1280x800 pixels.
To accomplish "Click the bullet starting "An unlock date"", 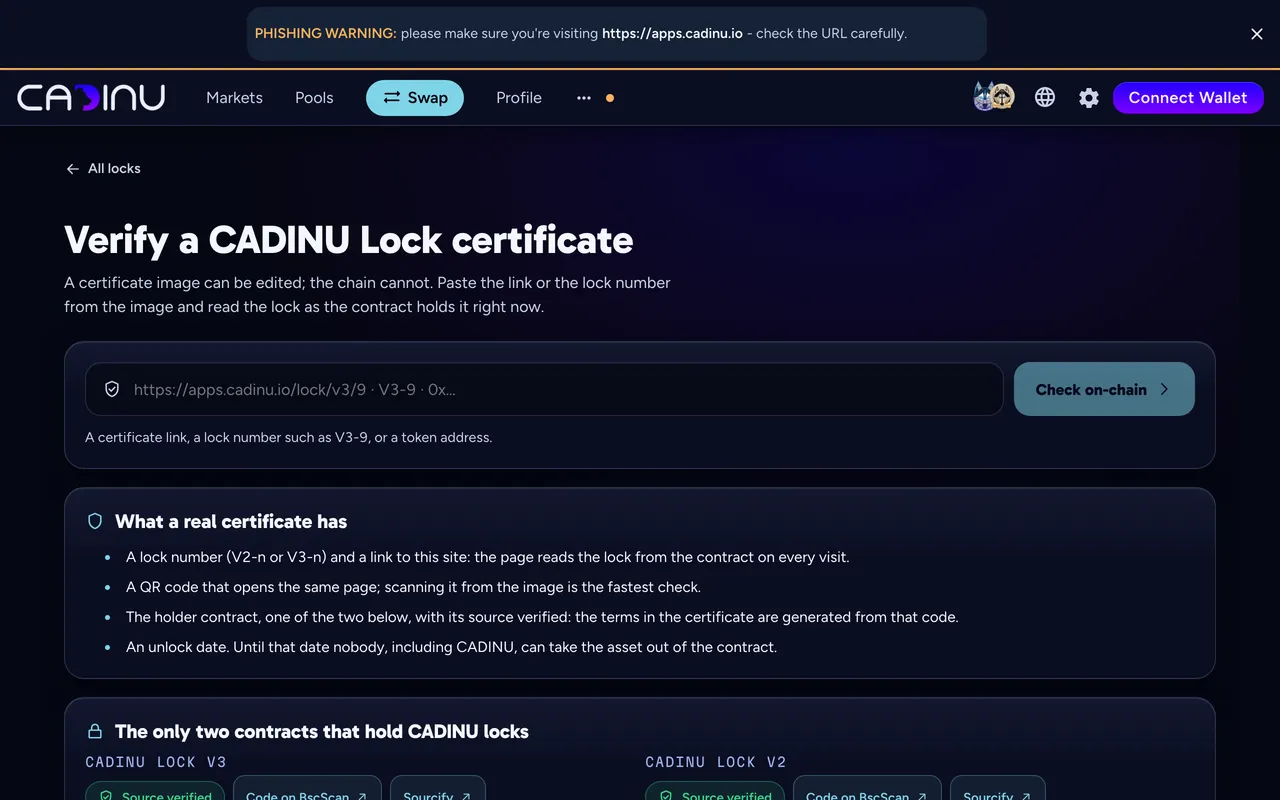I will (x=451, y=647).
